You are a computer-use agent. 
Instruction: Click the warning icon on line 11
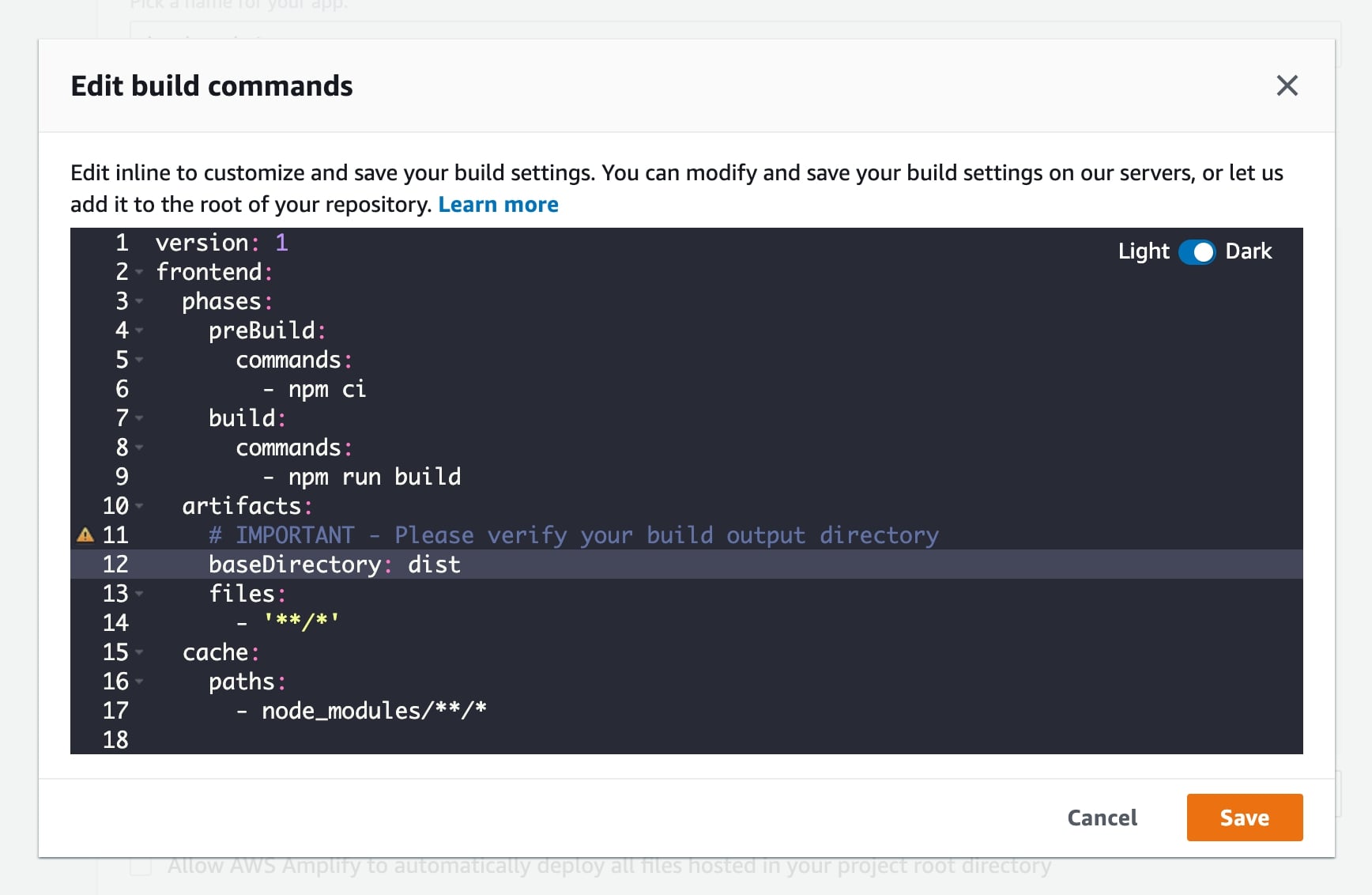85,535
